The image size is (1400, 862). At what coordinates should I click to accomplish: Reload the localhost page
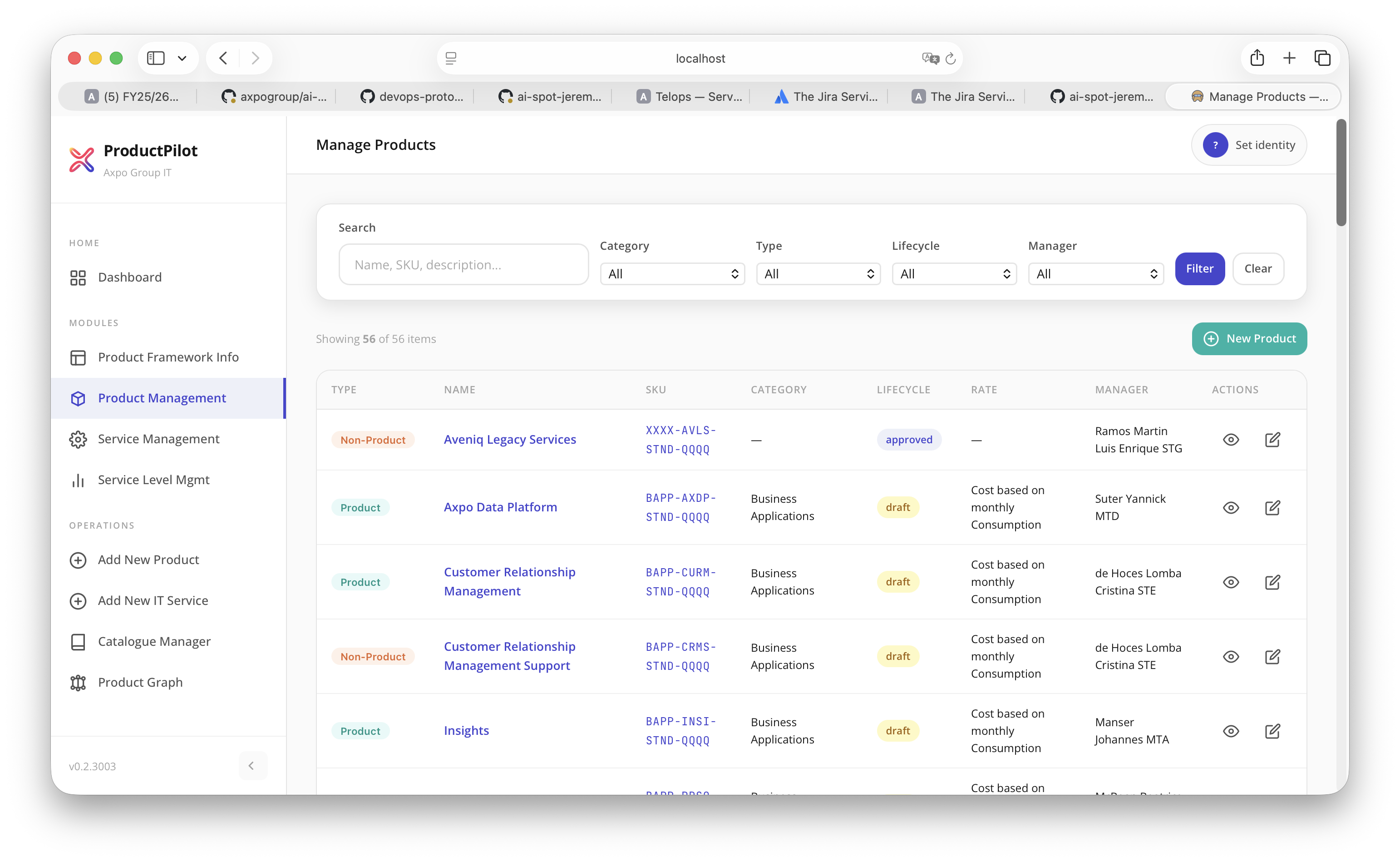[950, 59]
